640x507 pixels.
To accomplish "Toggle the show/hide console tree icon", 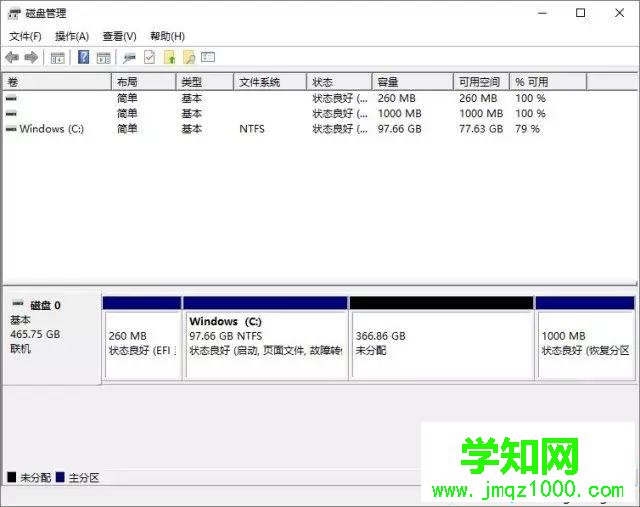I will tap(58, 58).
